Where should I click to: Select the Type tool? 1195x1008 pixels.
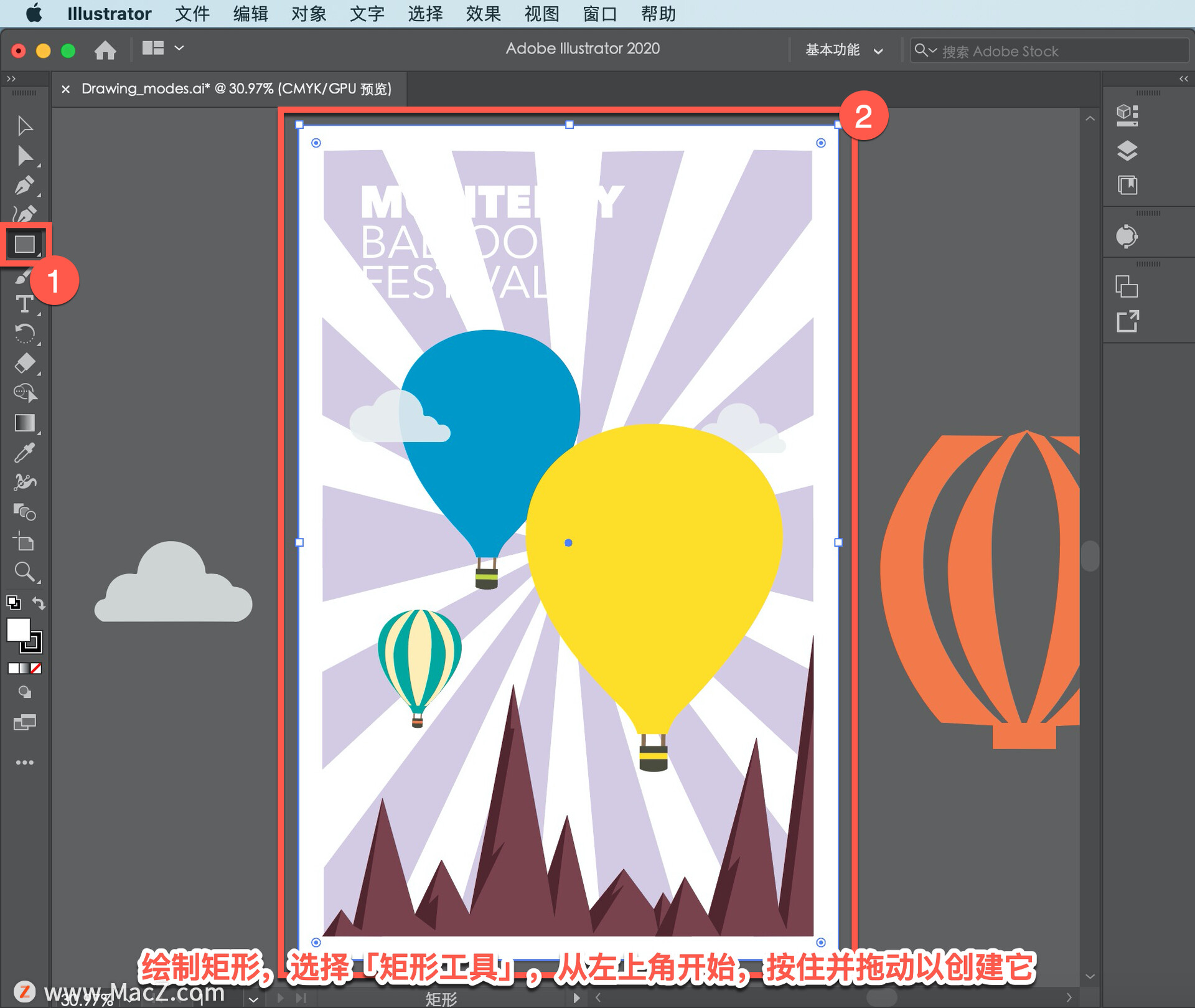25,304
